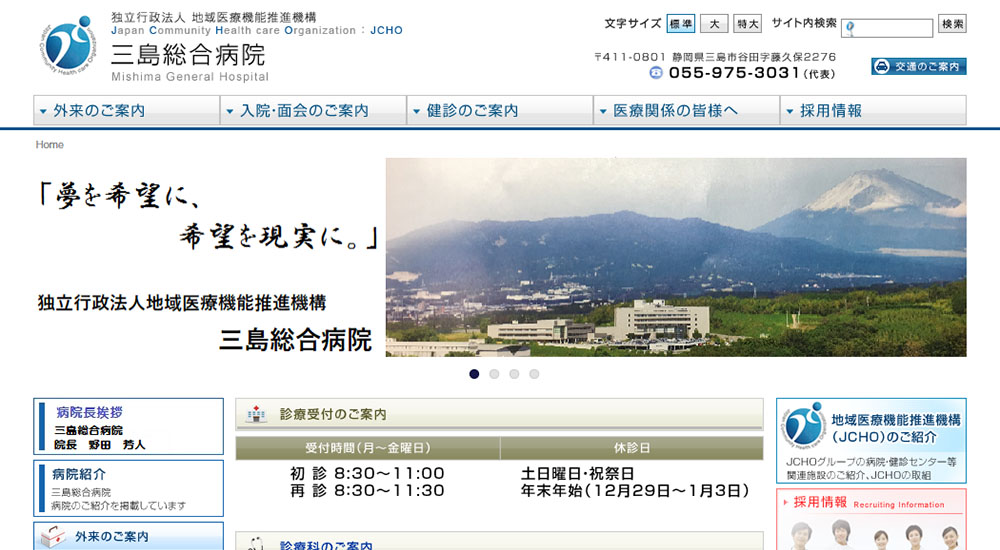
Task: Click the 休診日 table header
Action: pos(632,448)
